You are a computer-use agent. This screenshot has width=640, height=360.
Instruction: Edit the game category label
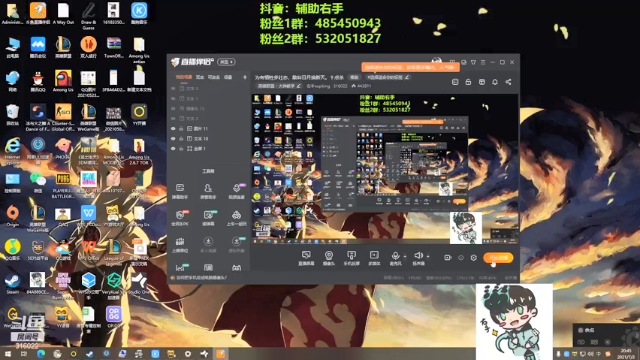point(279,86)
